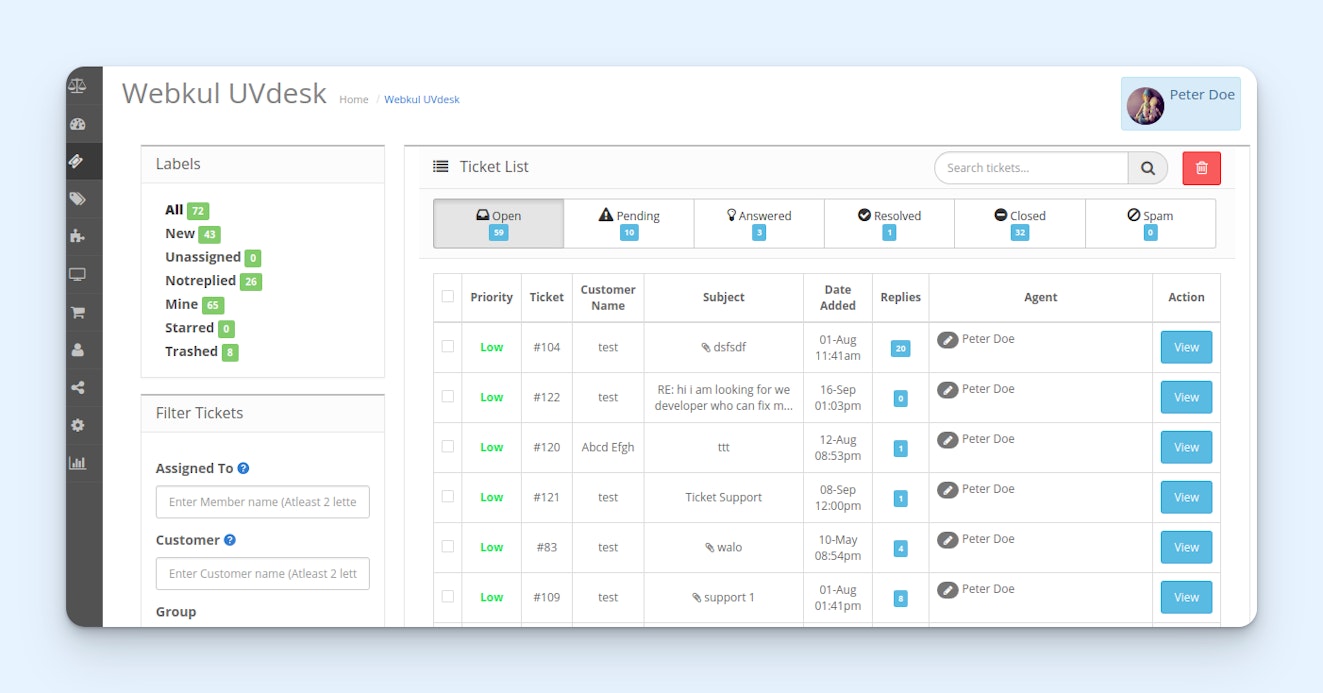Open the bar chart reports sidebar icon
The width and height of the screenshot is (1323, 693).
coord(77,463)
